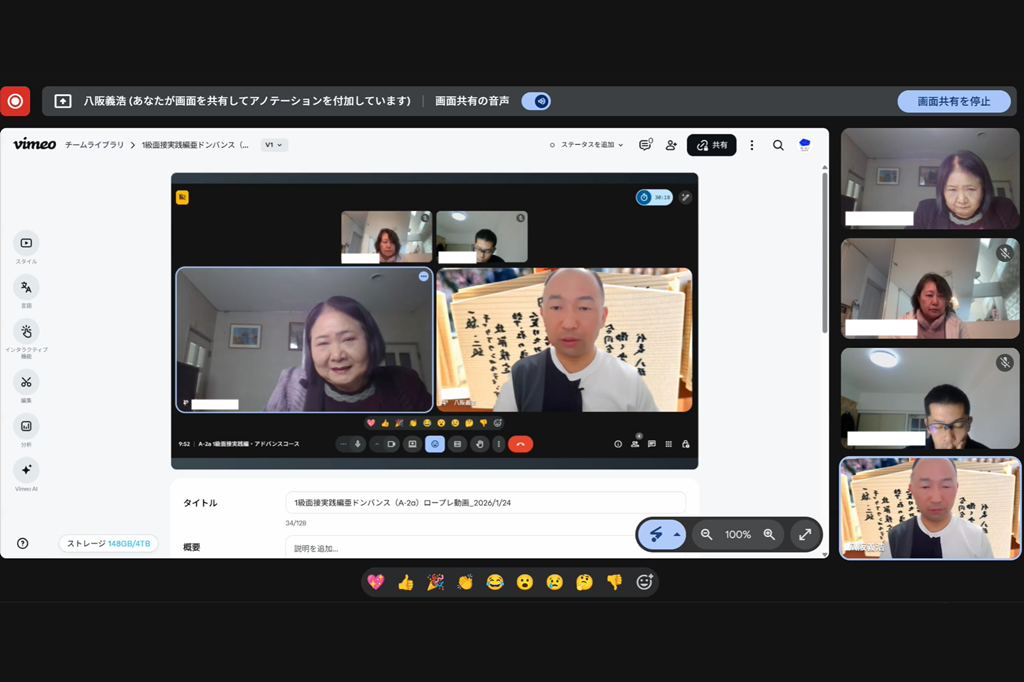Click the language (言語) translate icon

26,287
